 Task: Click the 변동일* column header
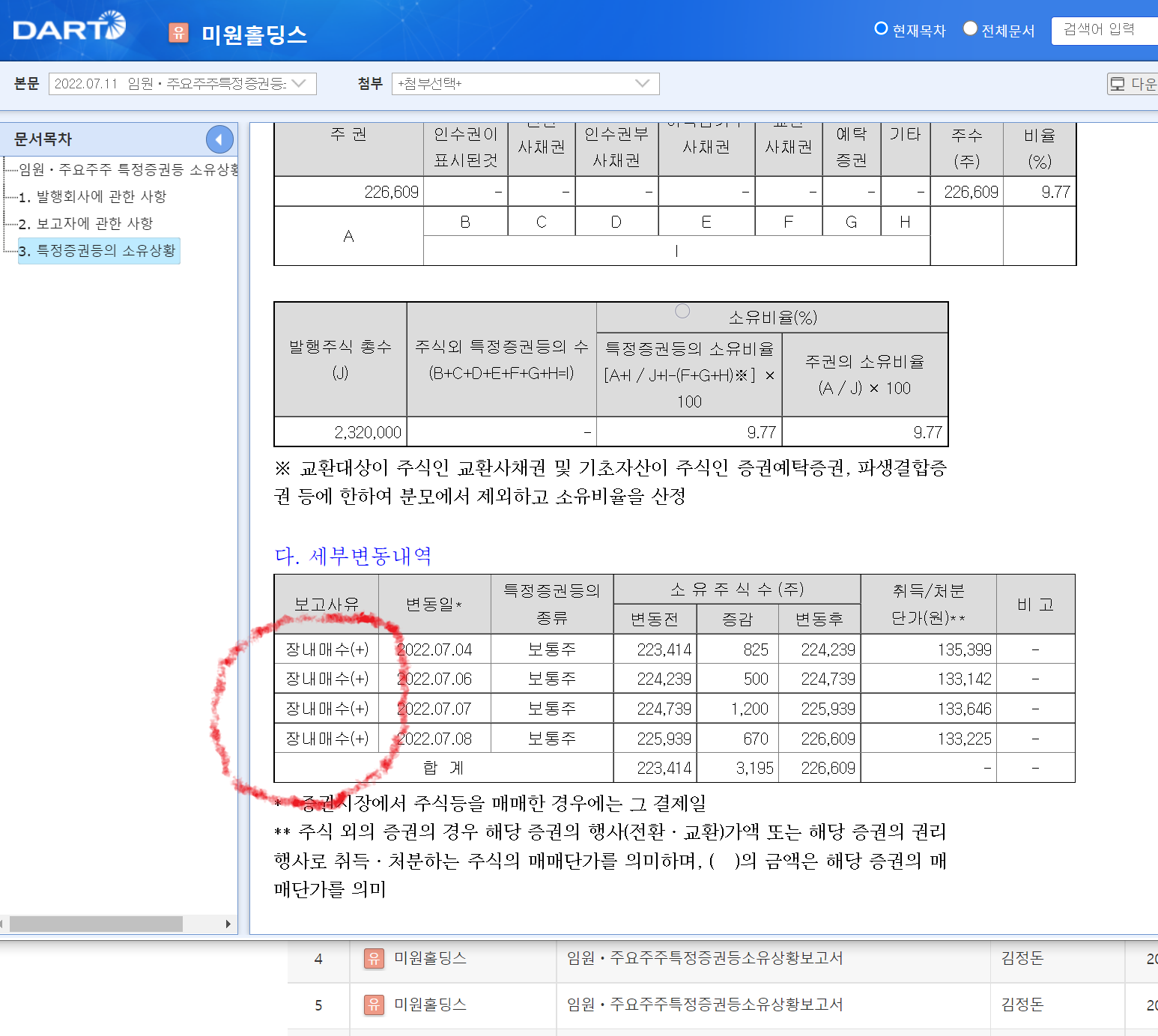point(434,604)
